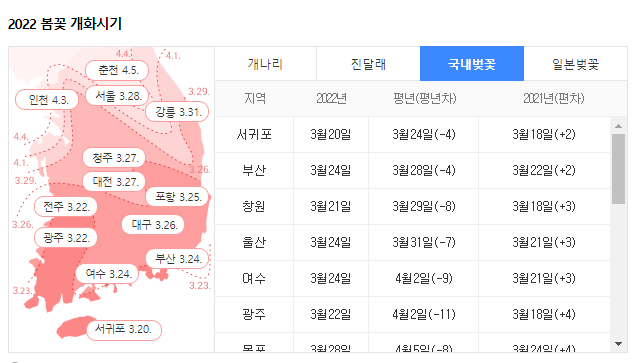Click the 부산 cell in the table
Image resolution: width=641 pixels, height=363 pixels.
(x=254, y=170)
